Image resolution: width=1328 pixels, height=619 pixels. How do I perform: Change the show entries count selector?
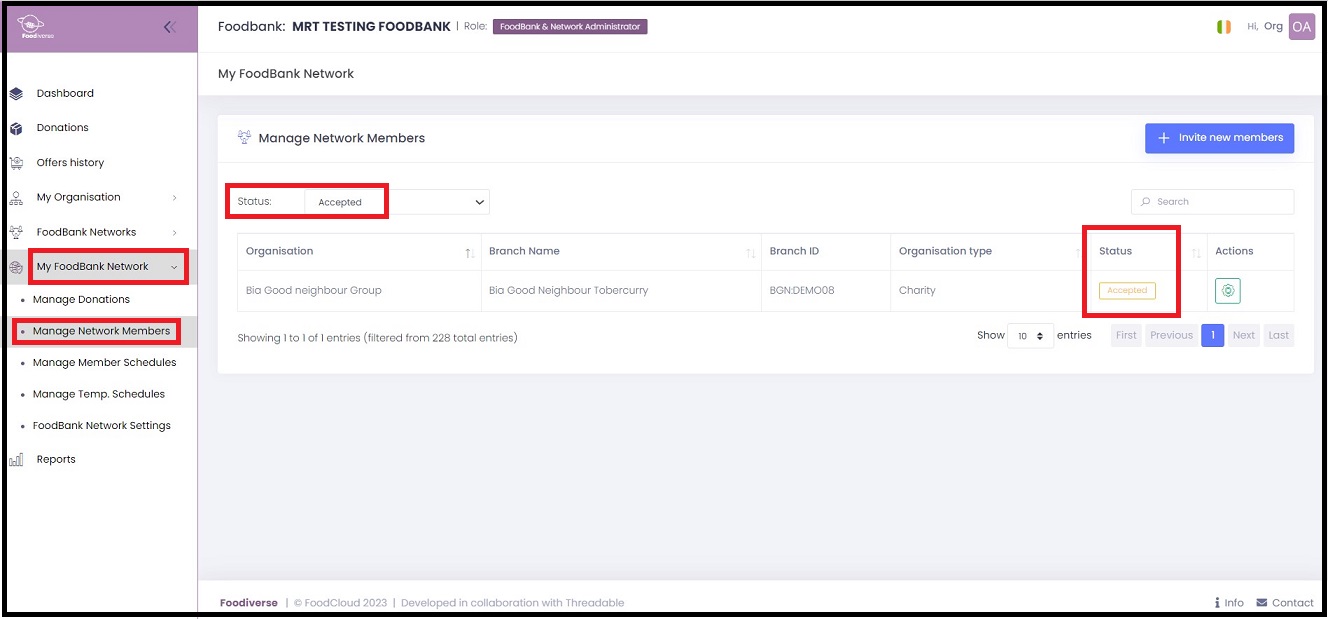[1029, 336]
